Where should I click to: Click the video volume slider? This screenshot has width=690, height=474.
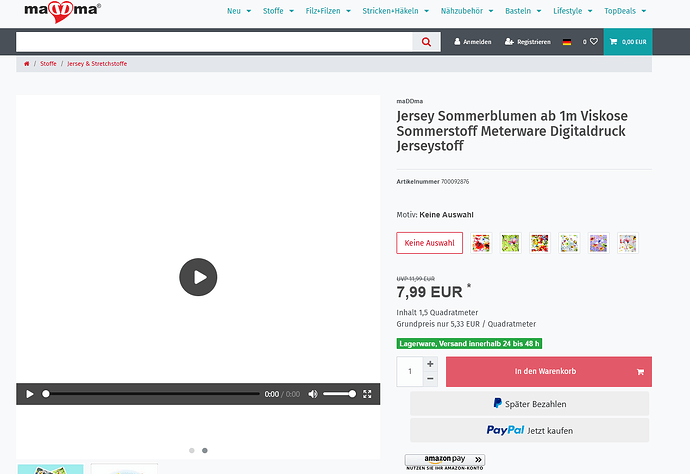click(339, 394)
